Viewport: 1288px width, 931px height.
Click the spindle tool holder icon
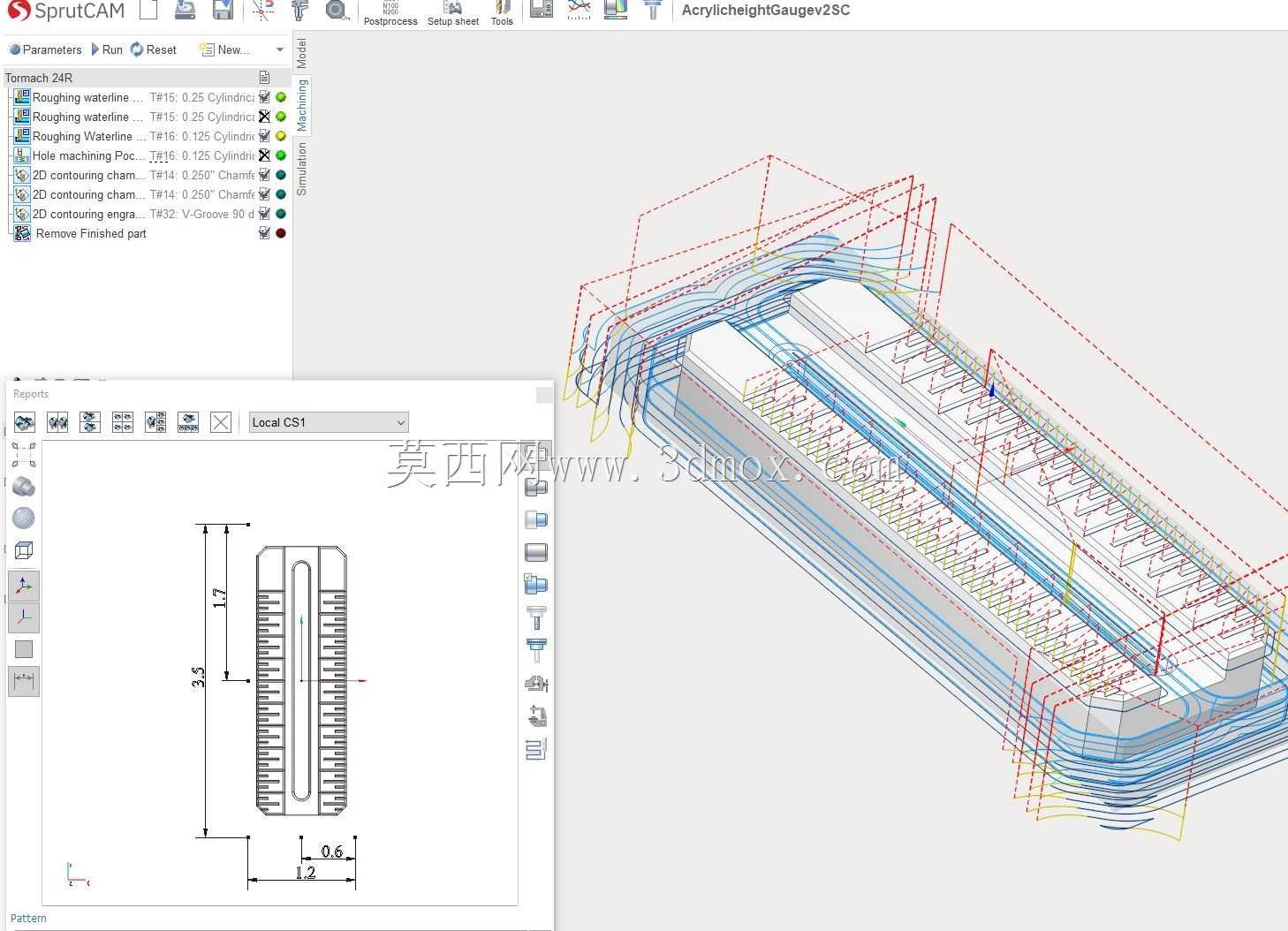click(x=653, y=10)
